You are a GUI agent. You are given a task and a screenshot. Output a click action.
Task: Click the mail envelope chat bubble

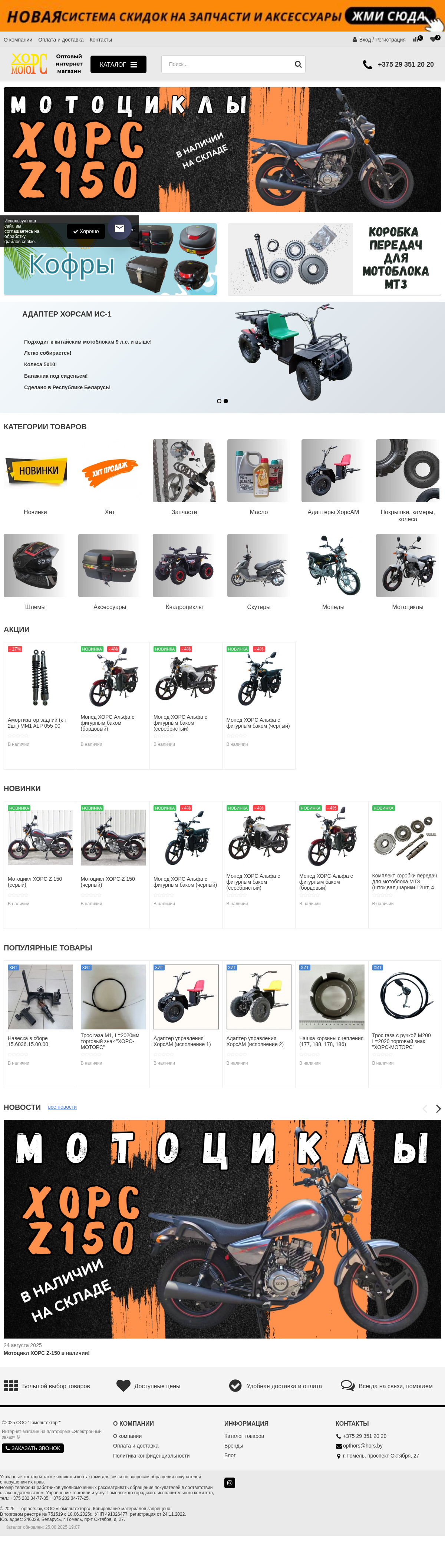119,228
